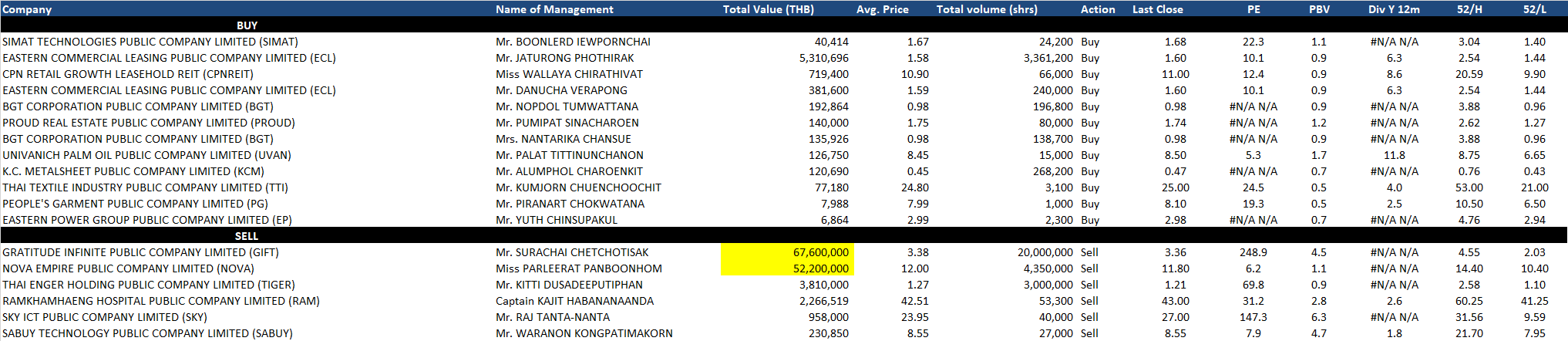This screenshot has height=341, width=1568.
Task: Click the Div Y 12m header
Action: (1394, 9)
